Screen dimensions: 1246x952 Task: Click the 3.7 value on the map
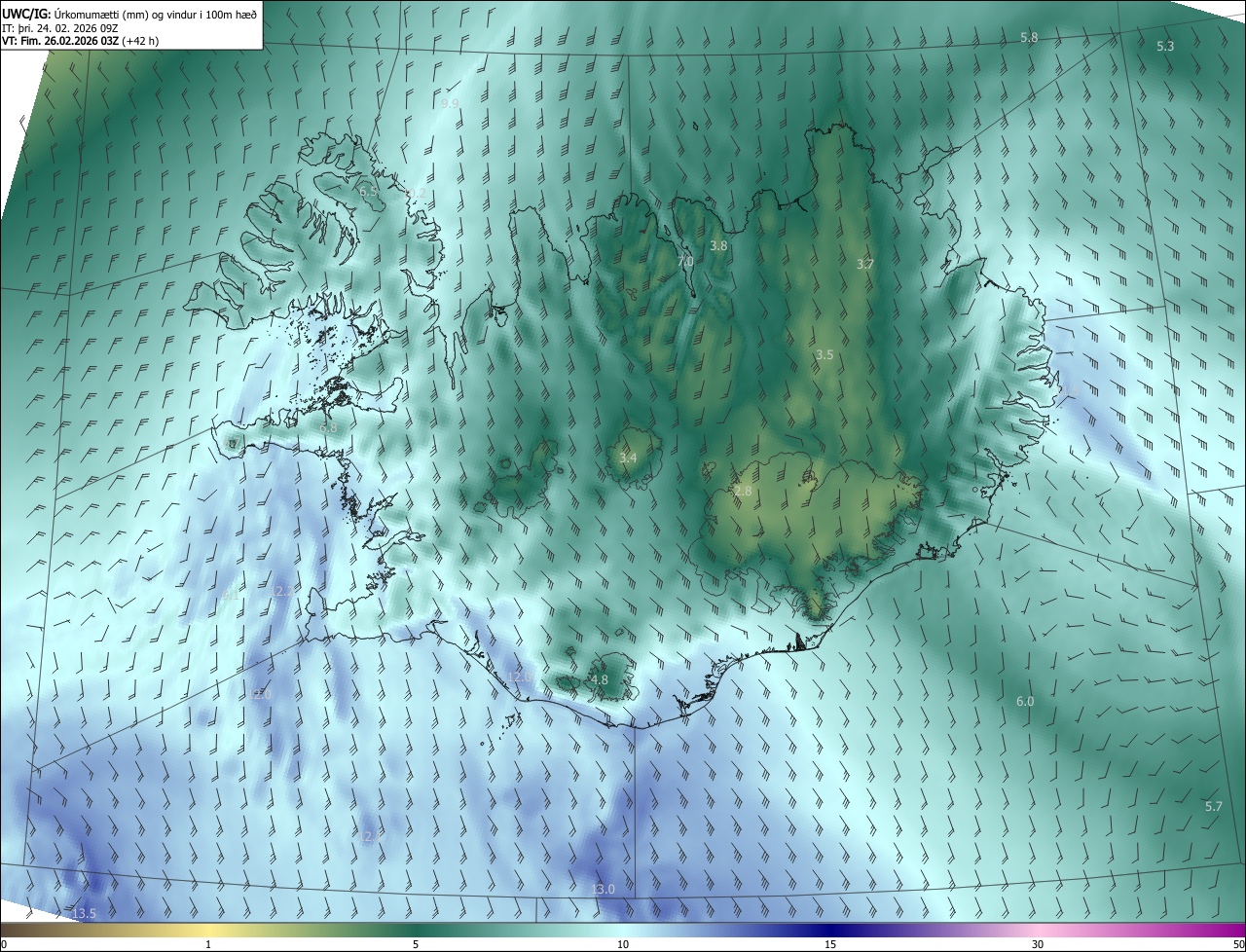(865, 264)
